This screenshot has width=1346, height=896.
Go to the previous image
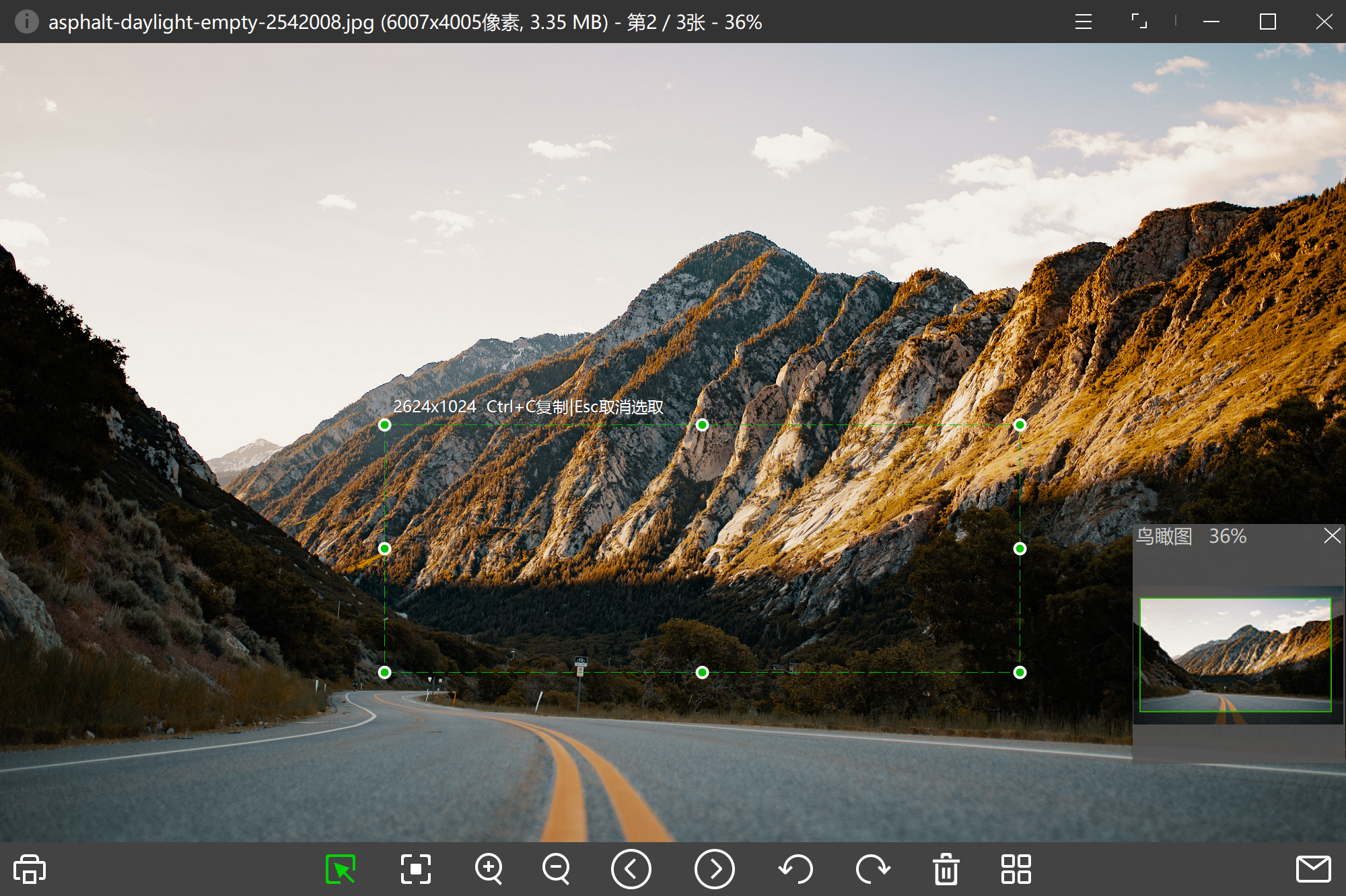click(x=631, y=869)
